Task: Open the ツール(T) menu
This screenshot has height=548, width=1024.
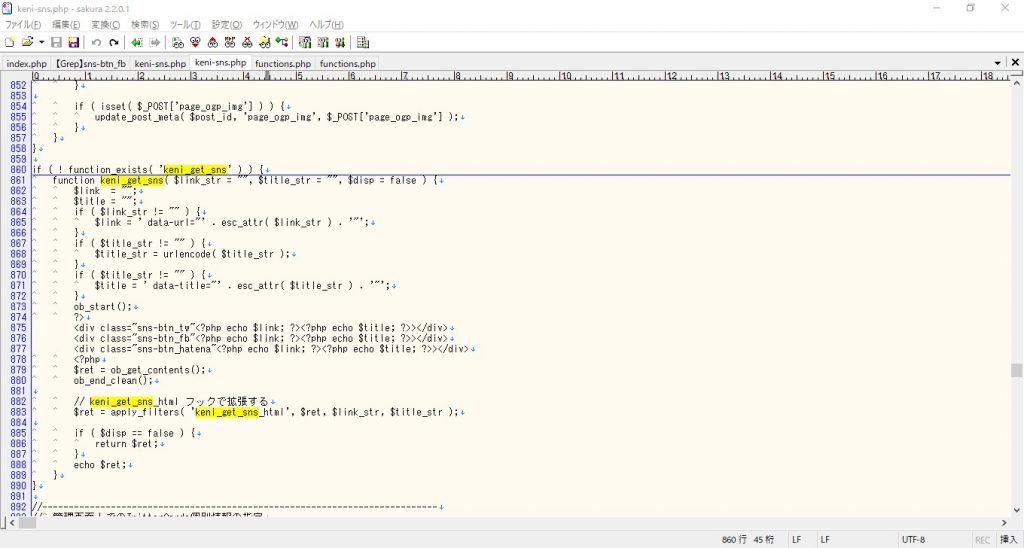Action: [185, 25]
